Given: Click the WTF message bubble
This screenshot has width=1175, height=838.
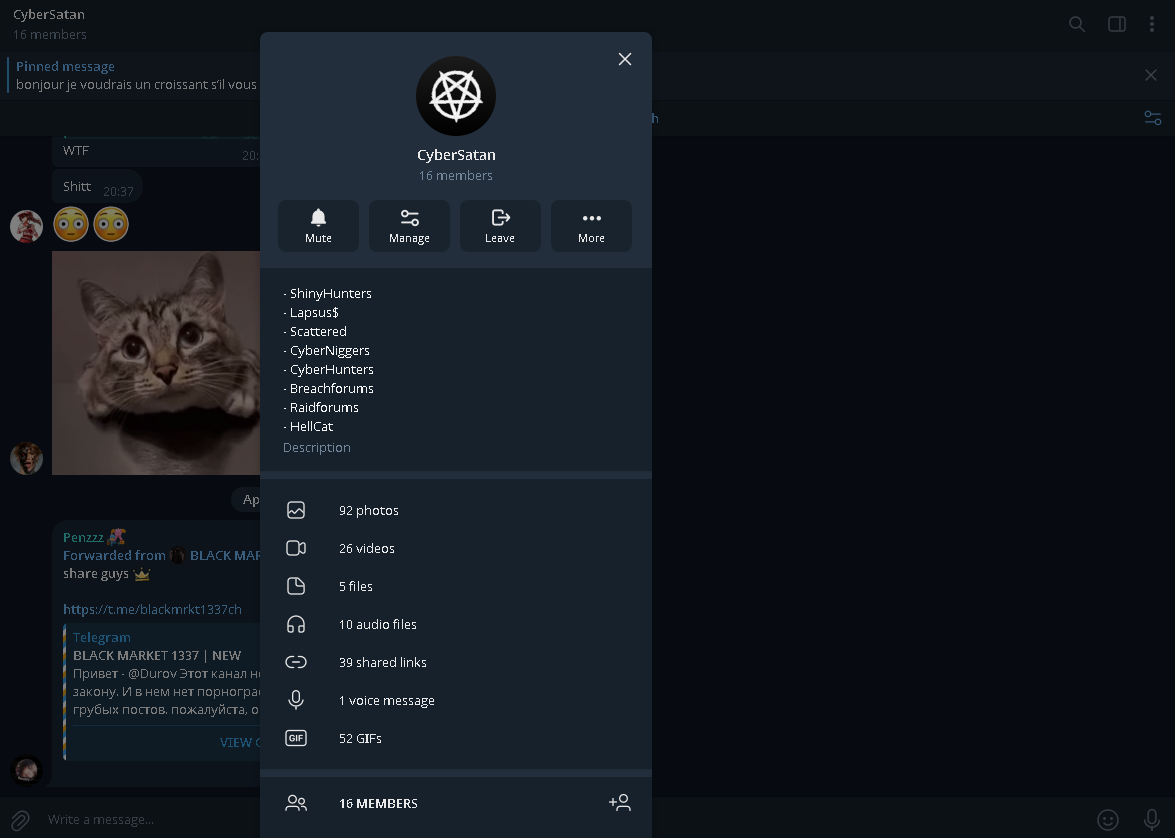Looking at the screenshot, I should 156,151.
